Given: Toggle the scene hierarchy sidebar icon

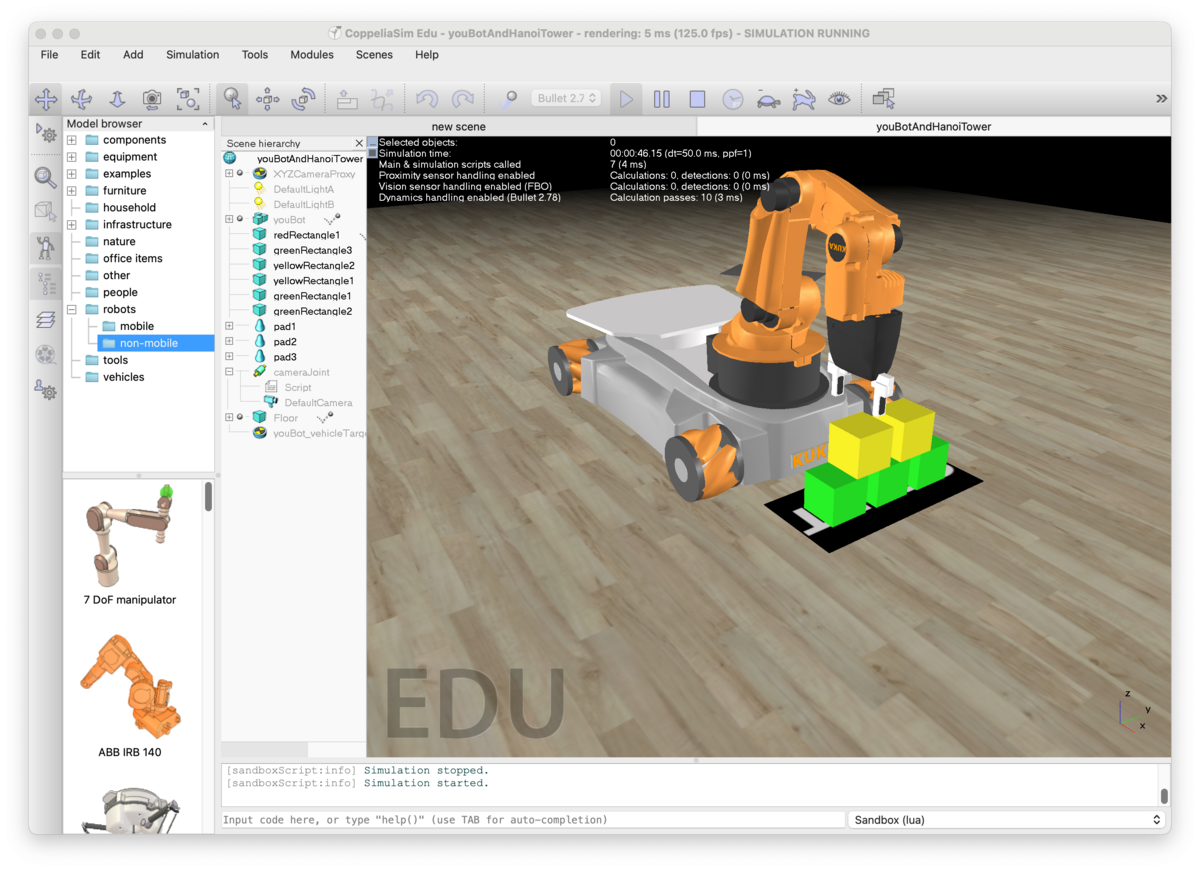Looking at the screenshot, I should coord(46,283).
